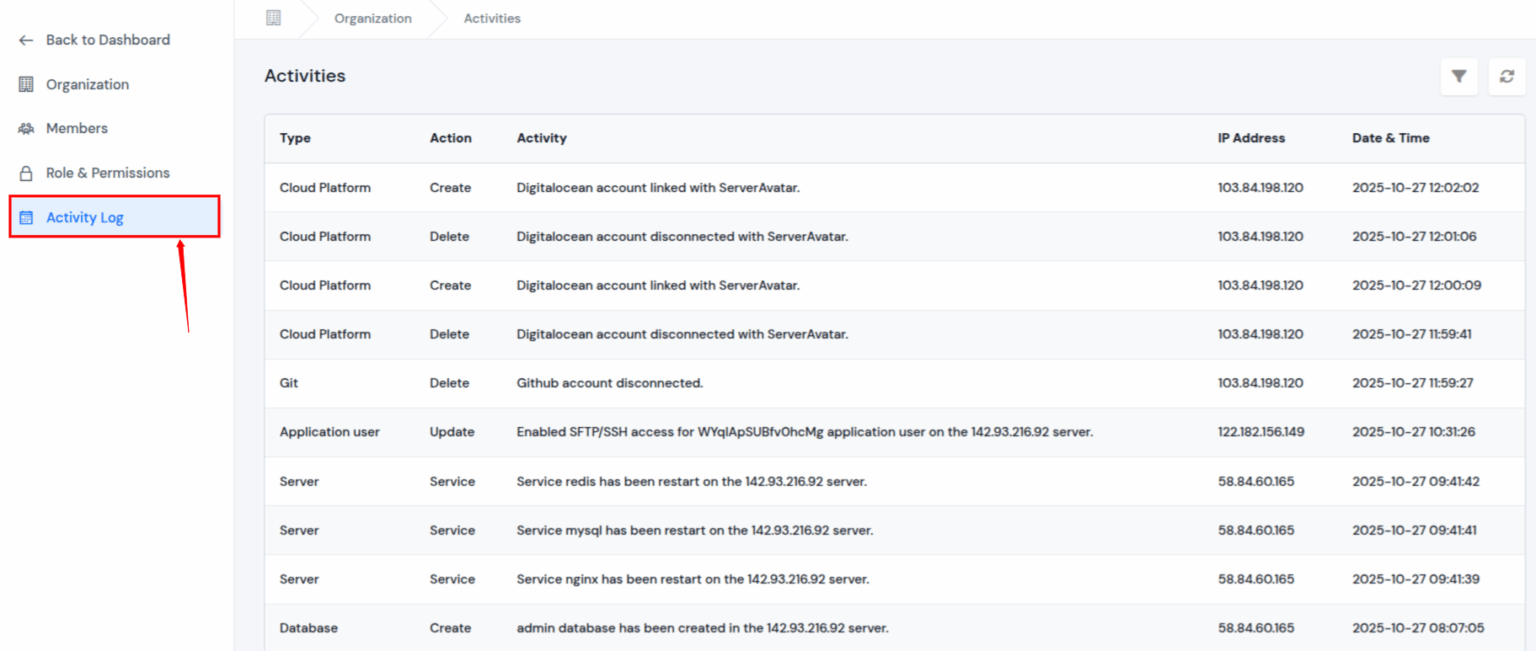Click the 2025-10-27 09:41:42 timestamp
The image size is (1536, 651).
[x=1416, y=481]
